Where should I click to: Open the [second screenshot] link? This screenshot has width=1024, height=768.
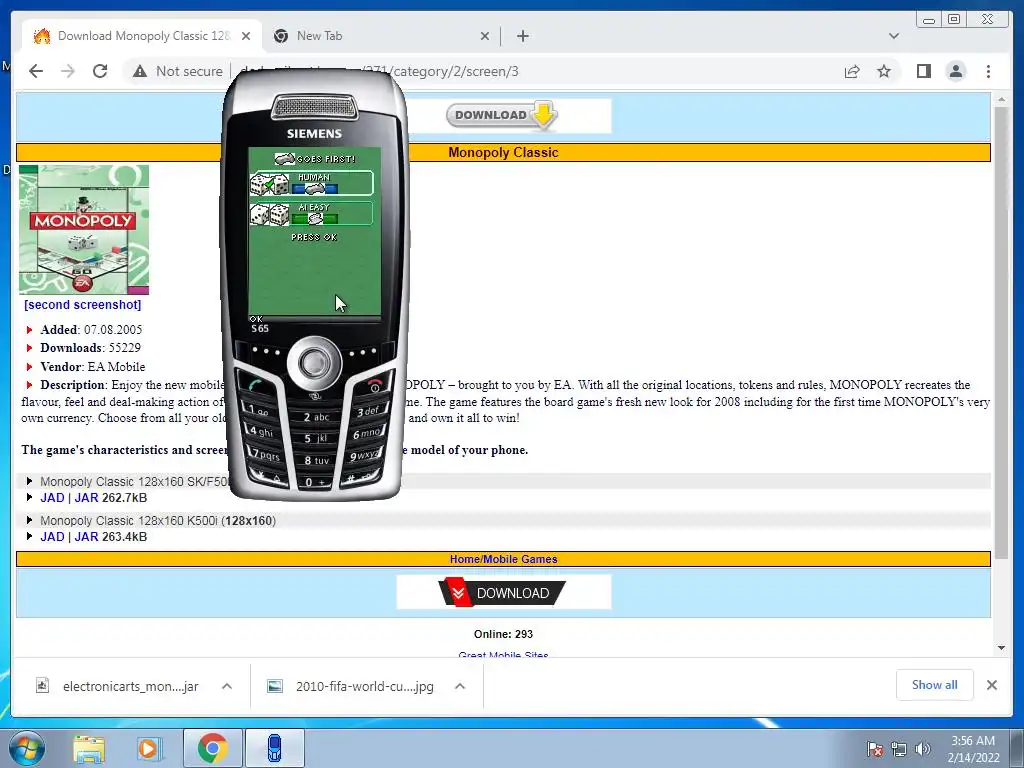[82, 304]
